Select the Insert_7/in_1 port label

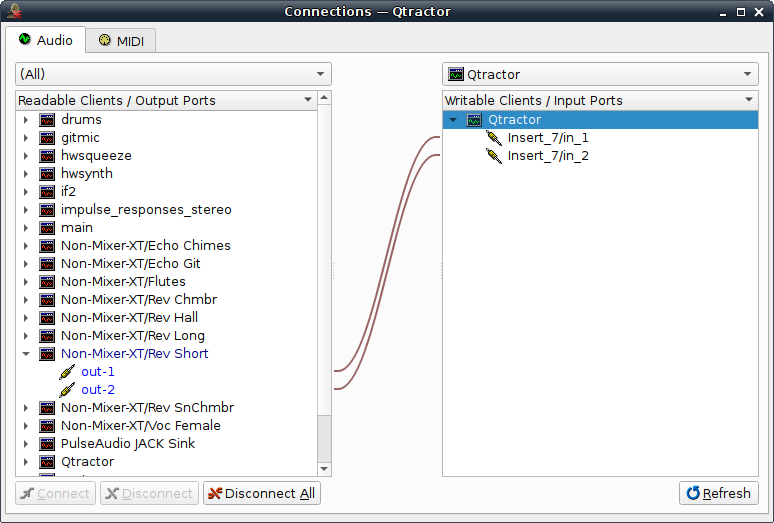pos(548,138)
